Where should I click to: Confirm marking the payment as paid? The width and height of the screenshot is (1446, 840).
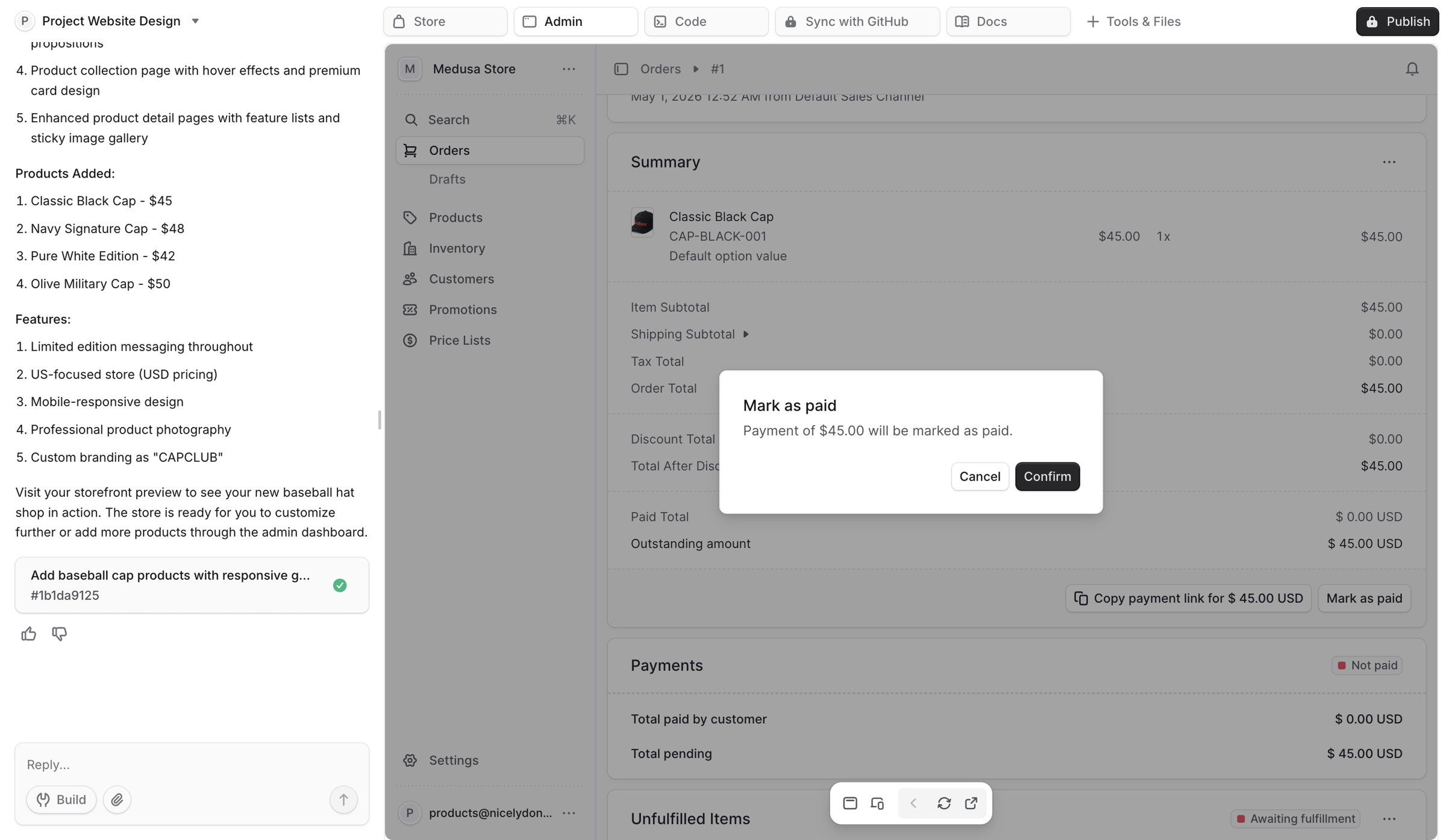click(1047, 476)
